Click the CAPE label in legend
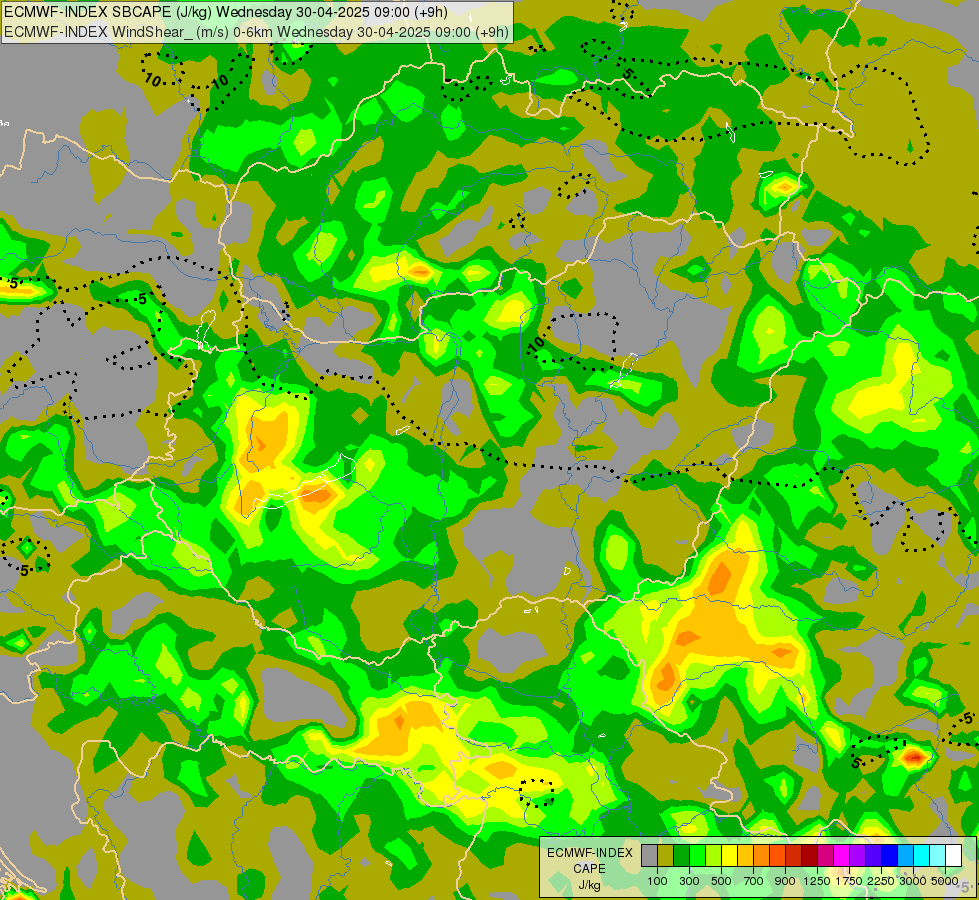Screen dimensions: 979x900 [x=589, y=869]
